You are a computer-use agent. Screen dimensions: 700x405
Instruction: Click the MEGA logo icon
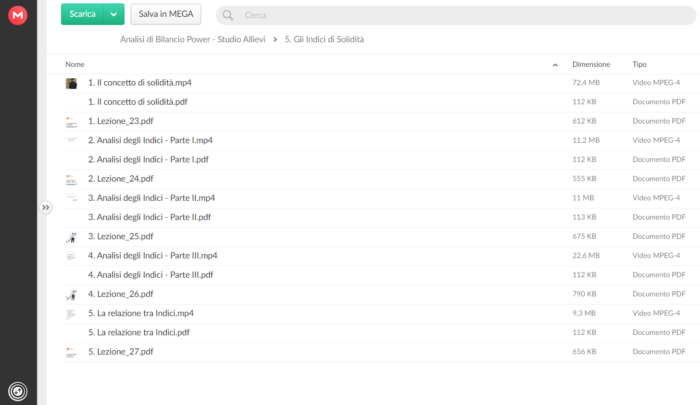[18, 15]
